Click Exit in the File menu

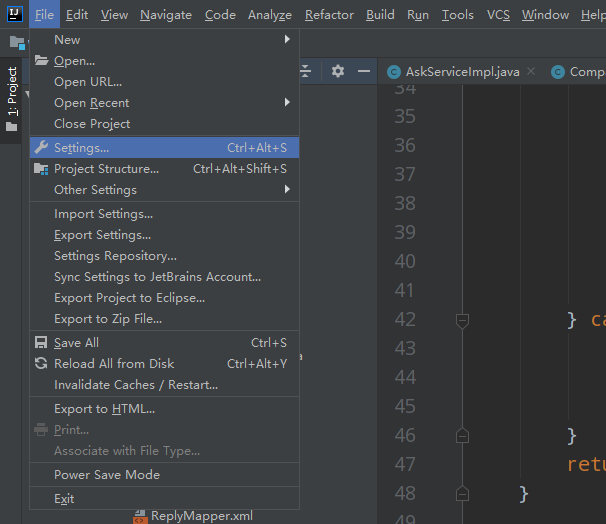(x=164, y=498)
